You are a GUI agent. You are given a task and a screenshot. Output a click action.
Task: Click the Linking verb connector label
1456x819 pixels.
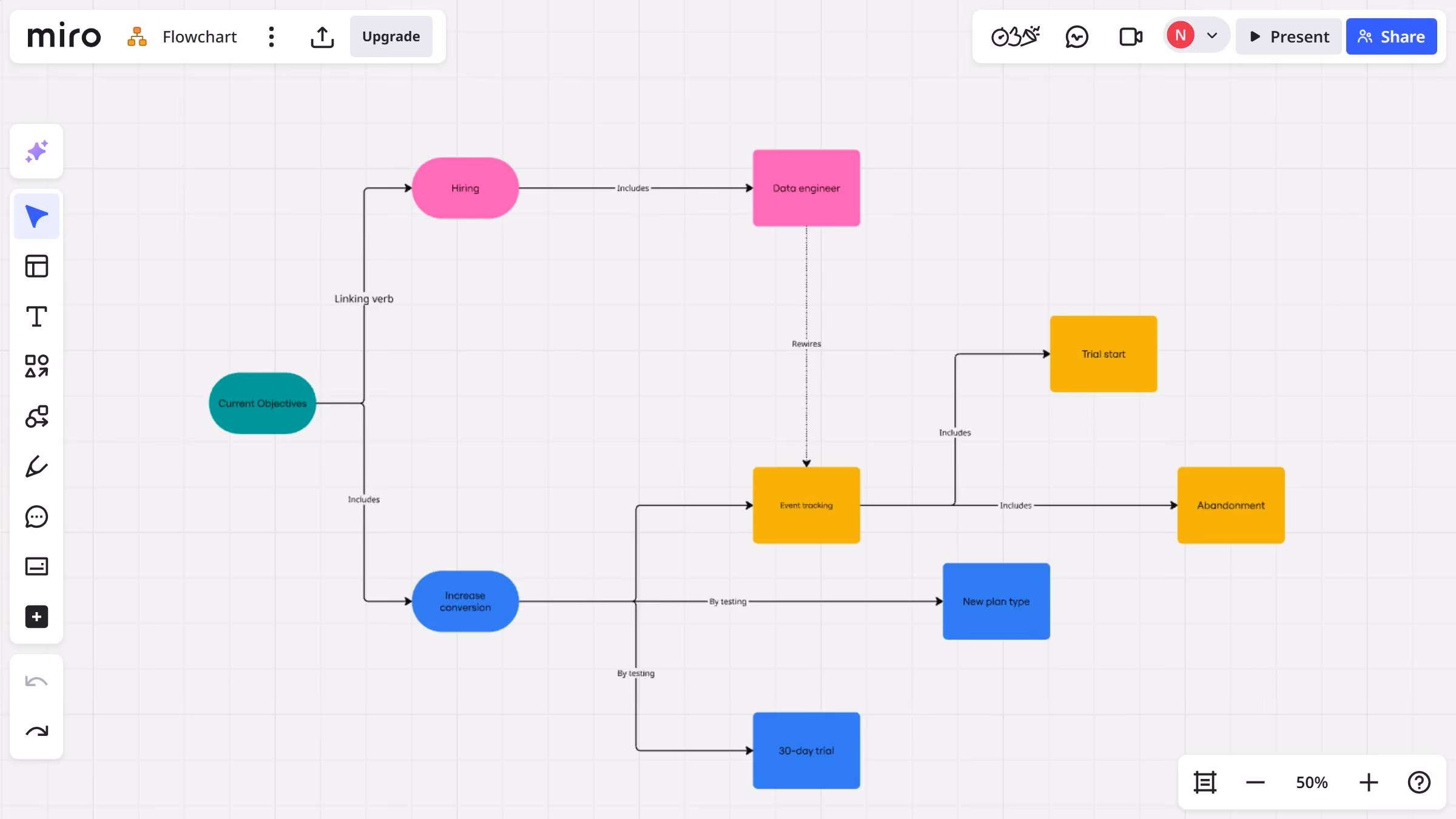click(364, 298)
